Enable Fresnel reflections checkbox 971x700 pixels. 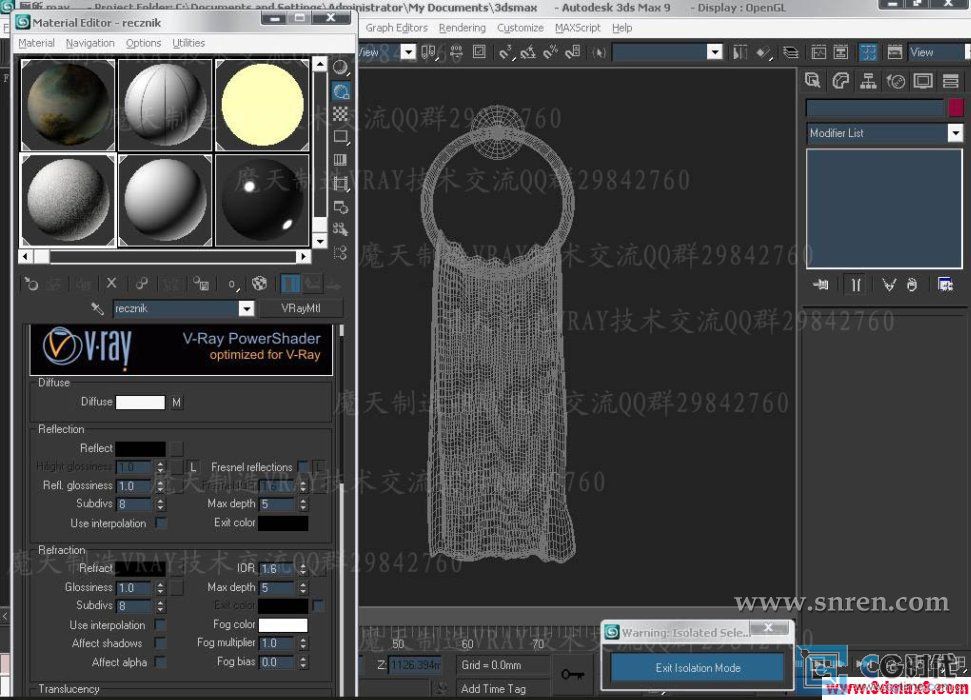tap(302, 466)
